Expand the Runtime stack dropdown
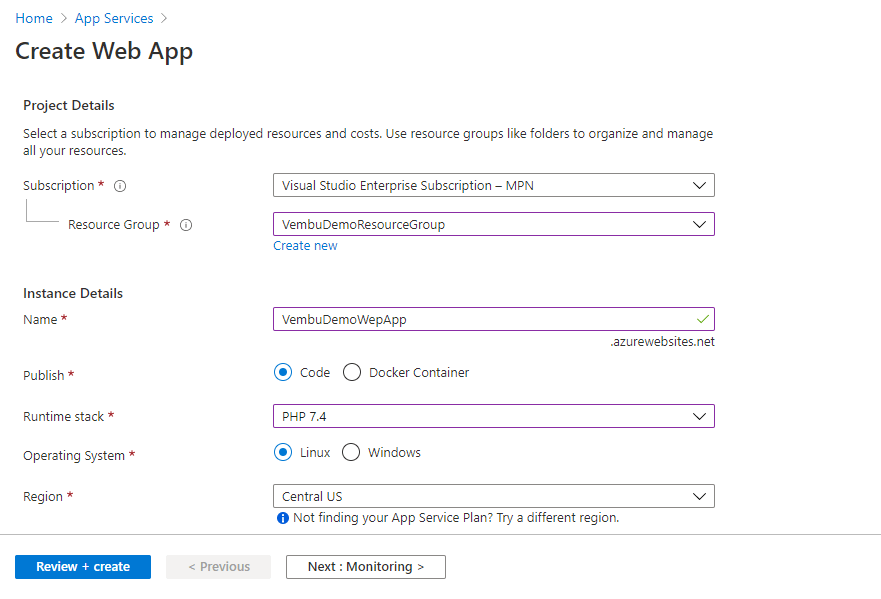 pyautogui.click(x=494, y=416)
